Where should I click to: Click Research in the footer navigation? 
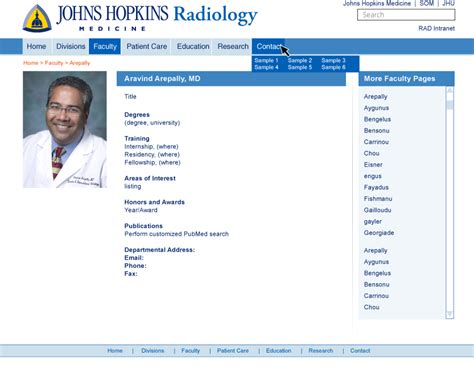click(x=320, y=351)
